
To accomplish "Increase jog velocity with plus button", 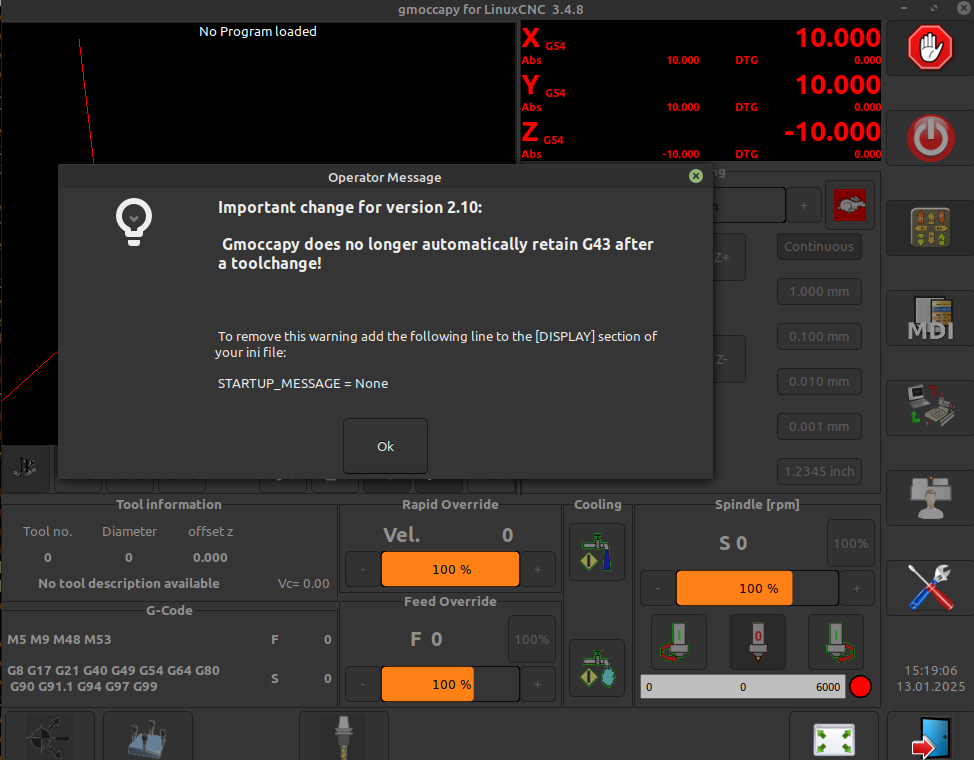I will pyautogui.click(x=804, y=205).
